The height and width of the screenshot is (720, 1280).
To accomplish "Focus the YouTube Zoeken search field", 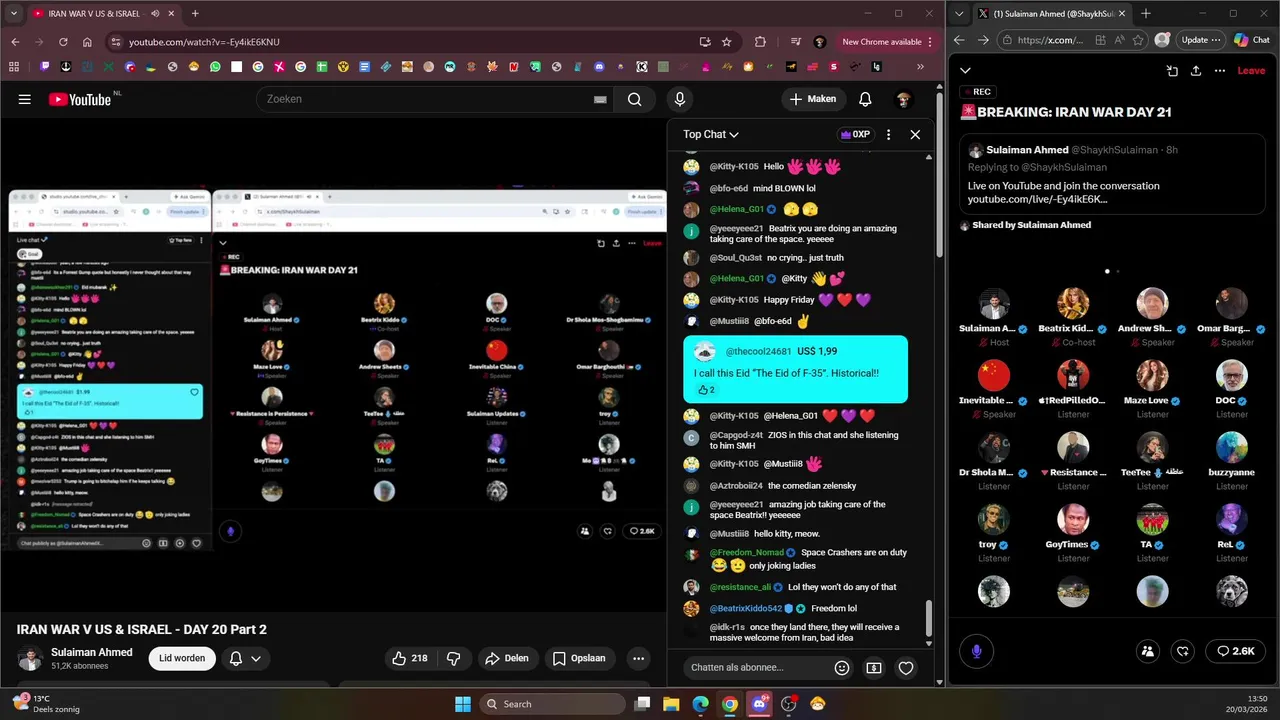I will (x=426, y=99).
